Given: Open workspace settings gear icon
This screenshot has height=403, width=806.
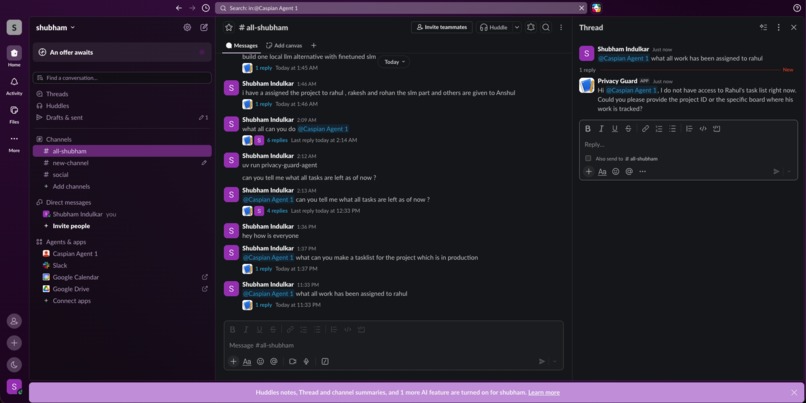Looking at the screenshot, I should click(x=187, y=27).
